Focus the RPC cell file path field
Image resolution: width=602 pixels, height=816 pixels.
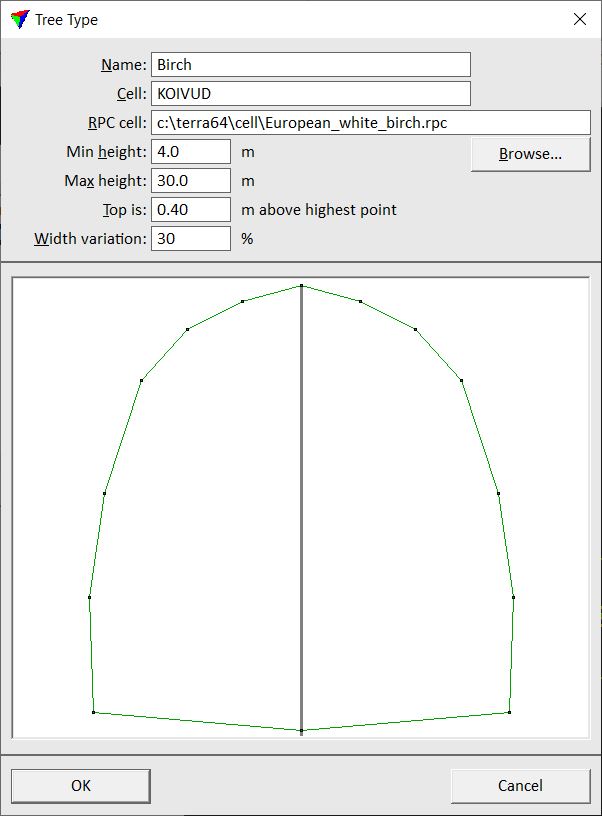point(370,123)
